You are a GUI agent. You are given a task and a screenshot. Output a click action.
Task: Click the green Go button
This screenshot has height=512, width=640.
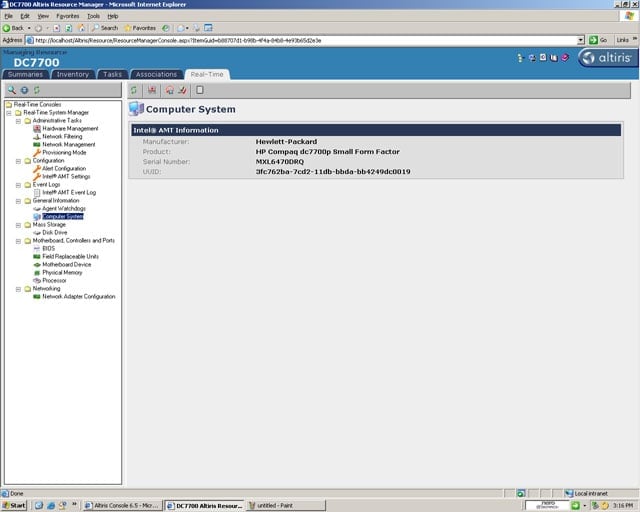coord(598,40)
